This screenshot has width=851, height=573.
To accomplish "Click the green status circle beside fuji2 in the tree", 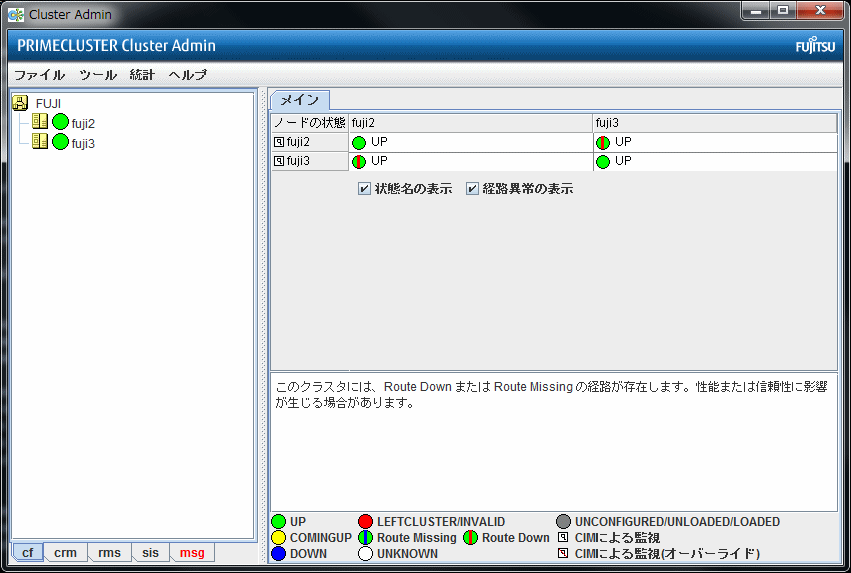I will (x=60, y=122).
